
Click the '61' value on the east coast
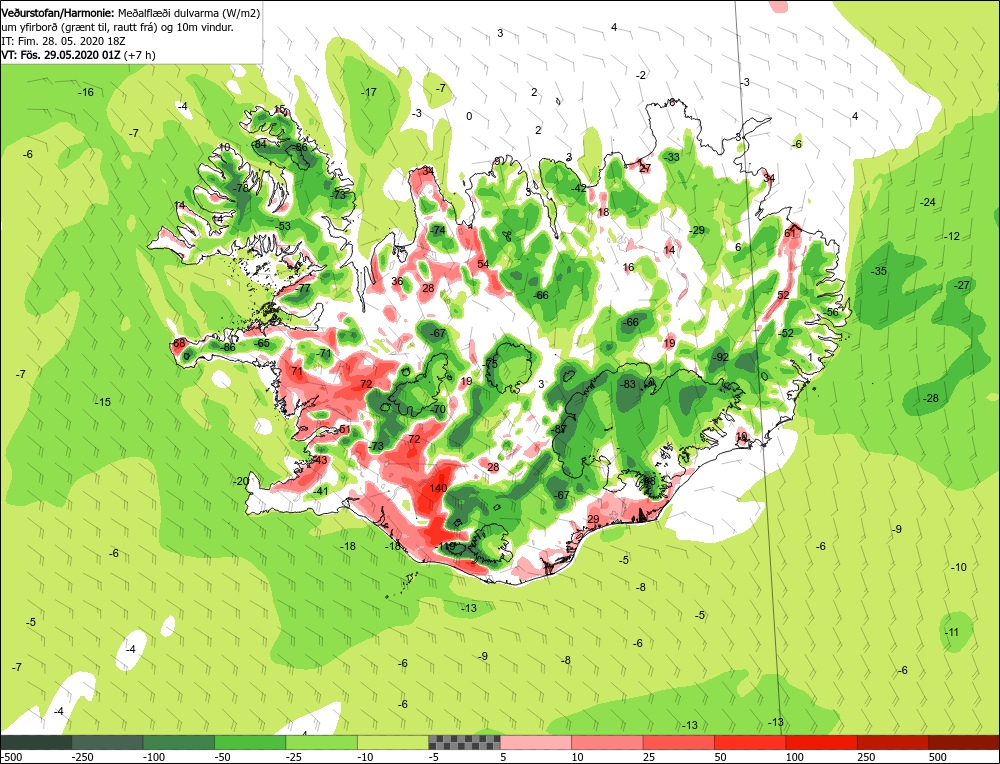tap(790, 233)
